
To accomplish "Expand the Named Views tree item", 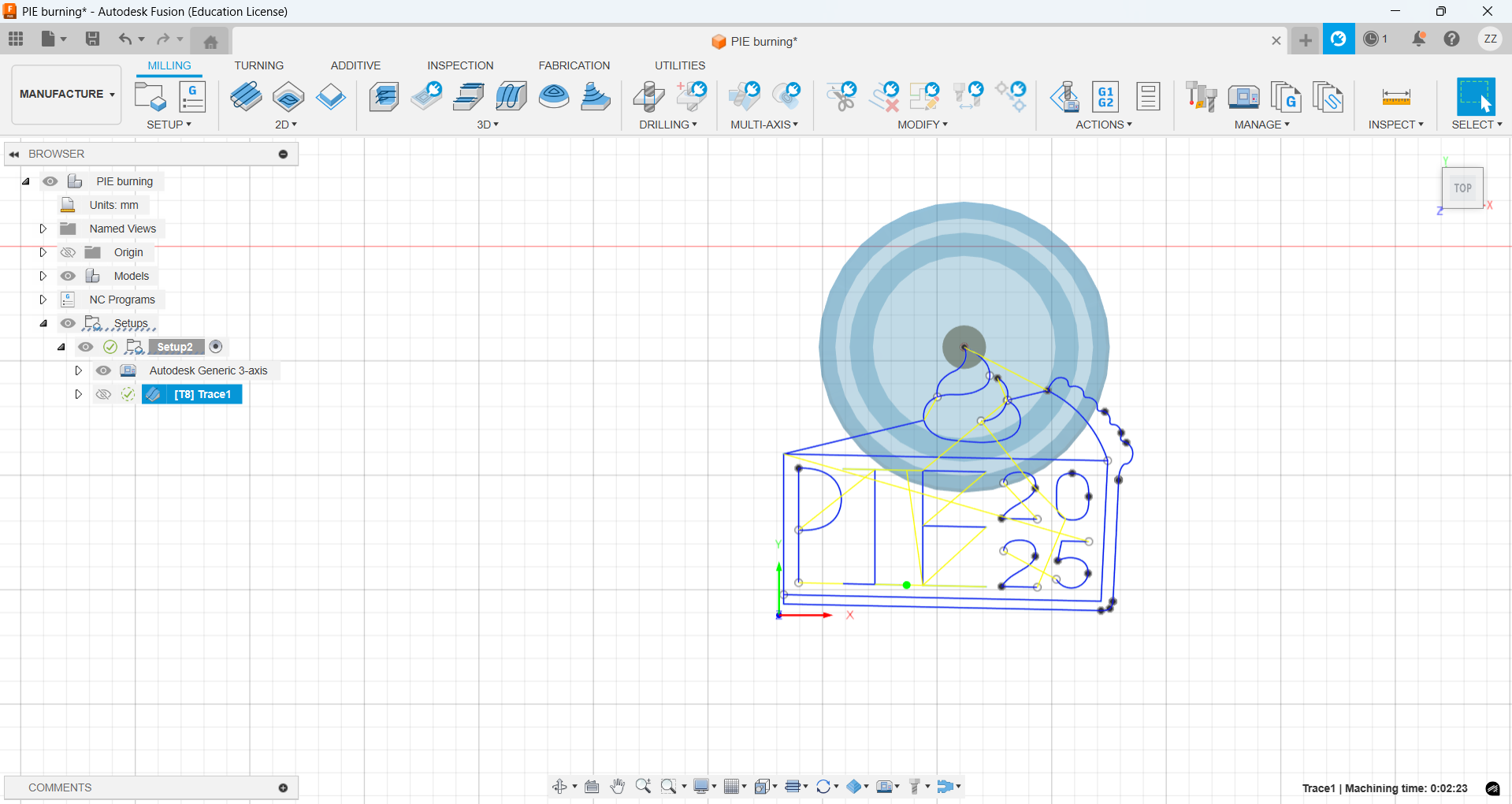I will [43, 229].
